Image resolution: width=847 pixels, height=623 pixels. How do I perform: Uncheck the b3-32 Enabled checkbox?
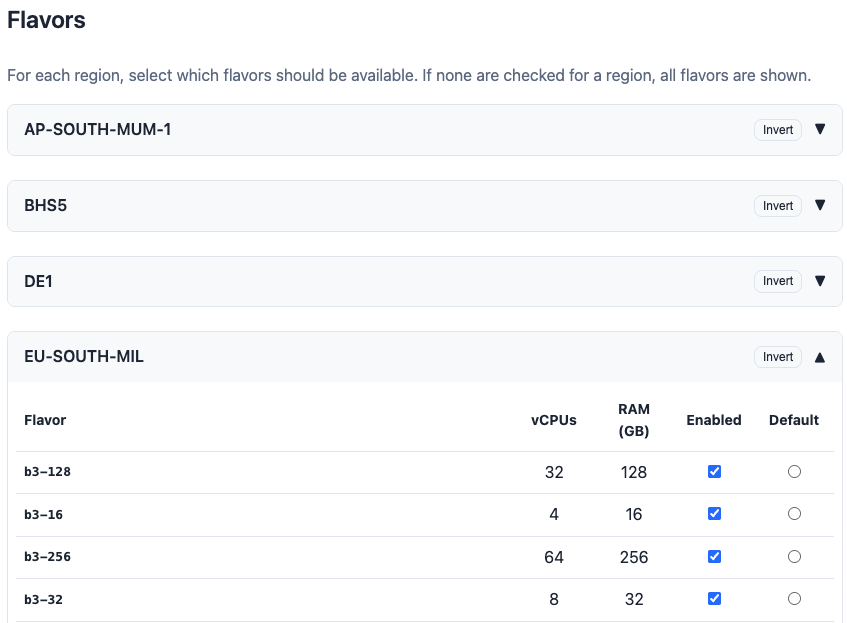(714, 599)
